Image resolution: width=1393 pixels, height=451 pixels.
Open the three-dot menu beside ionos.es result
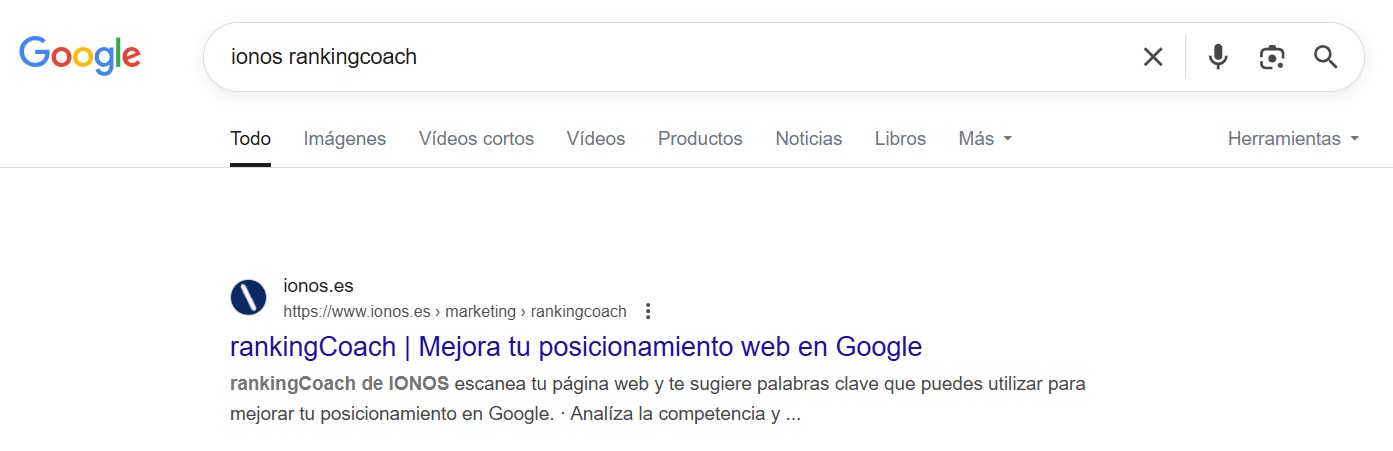648,311
